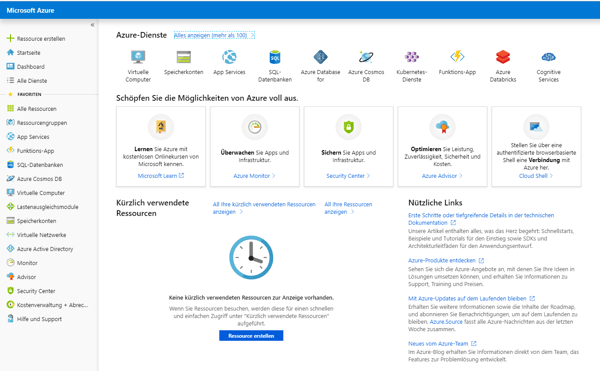Open Alles anzeigen (mehr als 100) link
The image size is (600, 371).
tap(214, 35)
